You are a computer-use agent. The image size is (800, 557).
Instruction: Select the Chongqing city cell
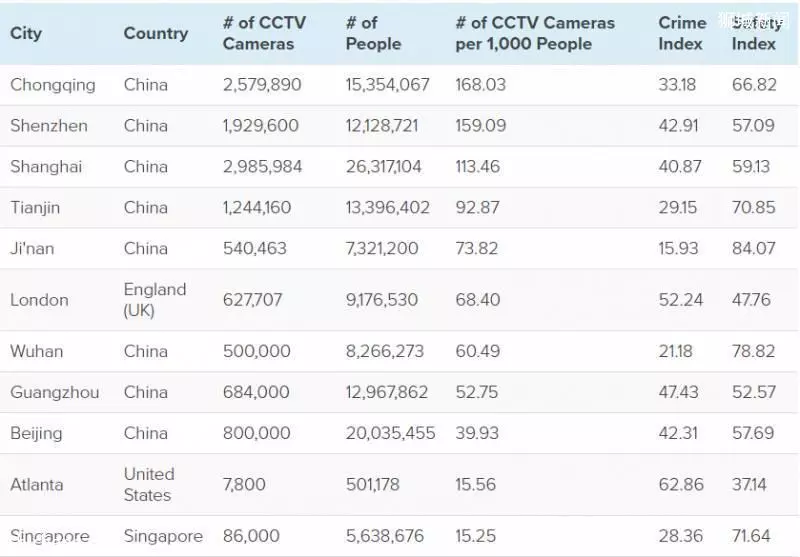[53, 85]
